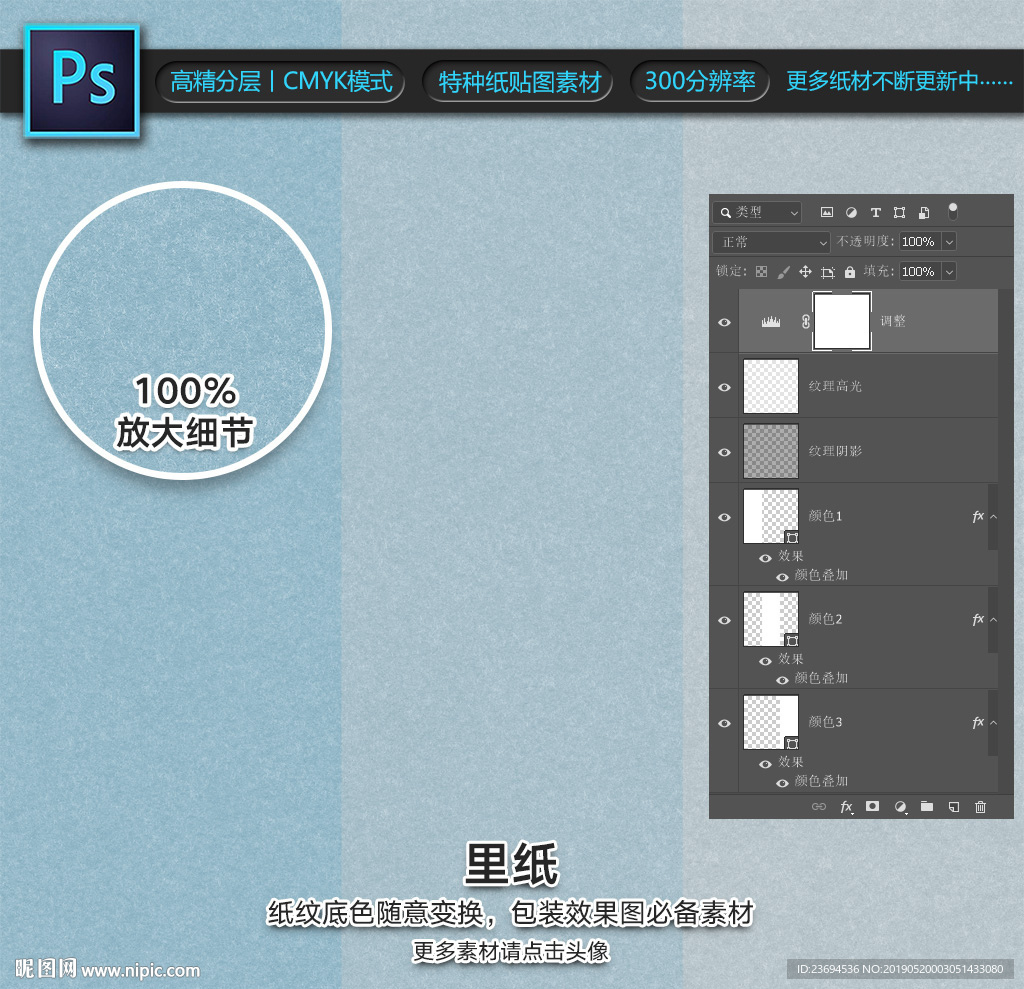
Task: Click the shape layer filter icon
Action: pos(899,212)
